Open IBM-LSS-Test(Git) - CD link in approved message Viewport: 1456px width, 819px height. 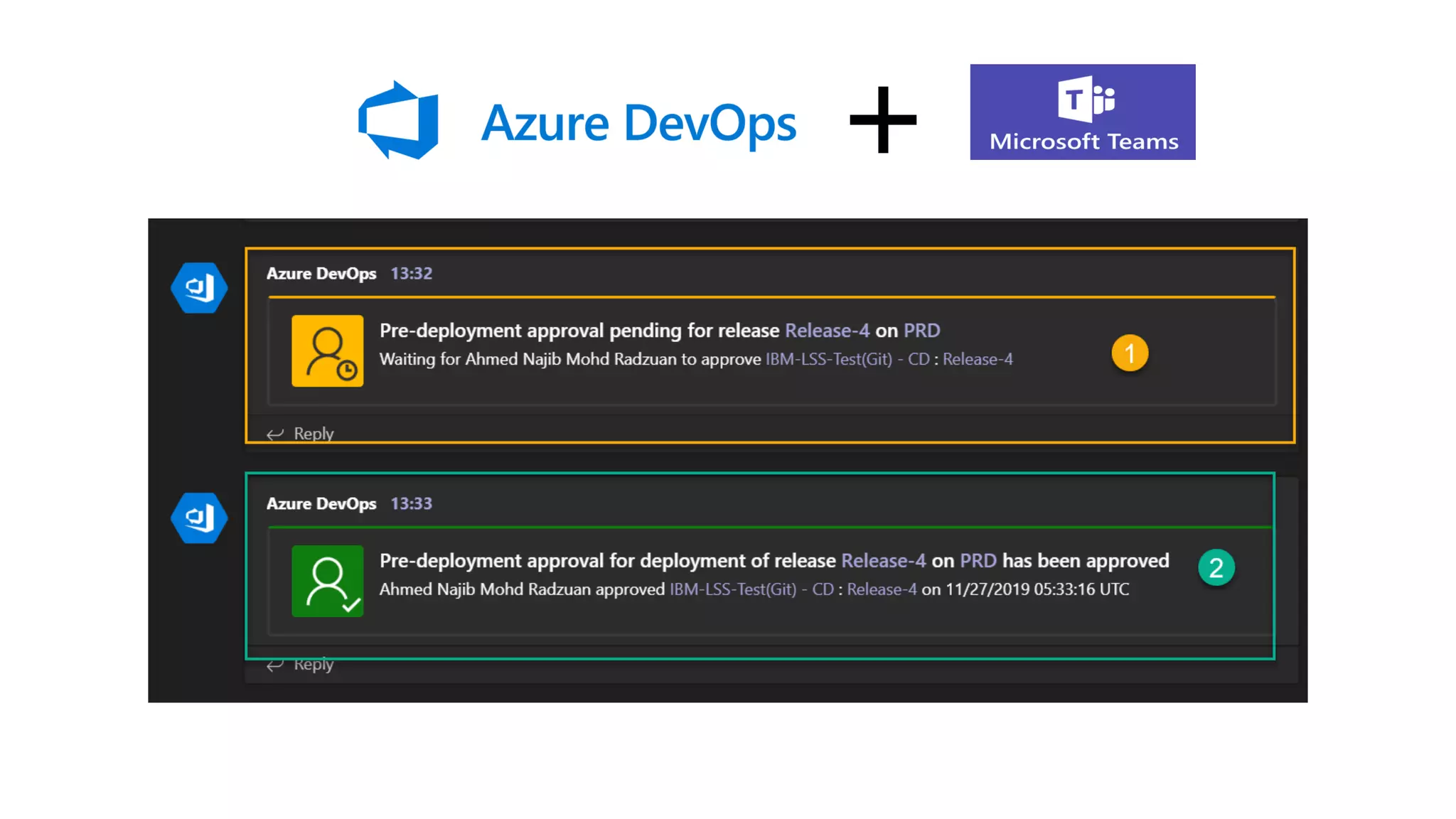(x=751, y=589)
